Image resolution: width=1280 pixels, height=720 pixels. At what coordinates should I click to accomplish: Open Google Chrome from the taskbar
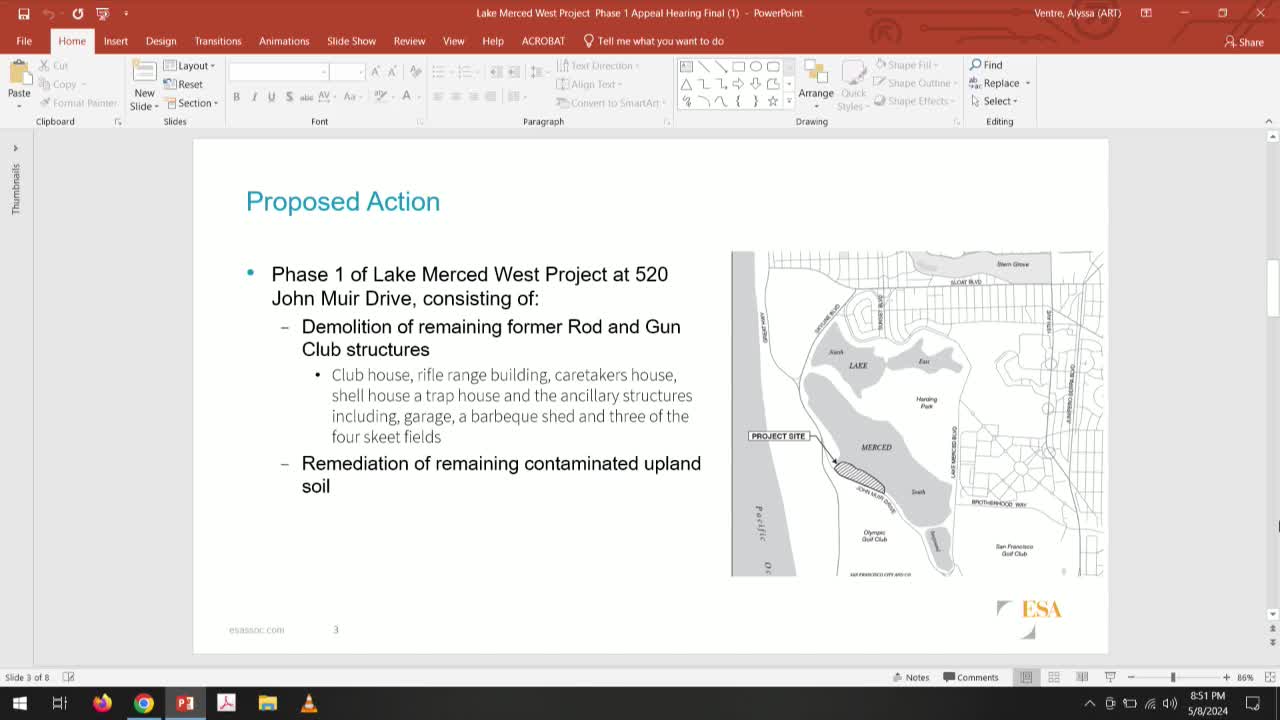pyautogui.click(x=144, y=703)
